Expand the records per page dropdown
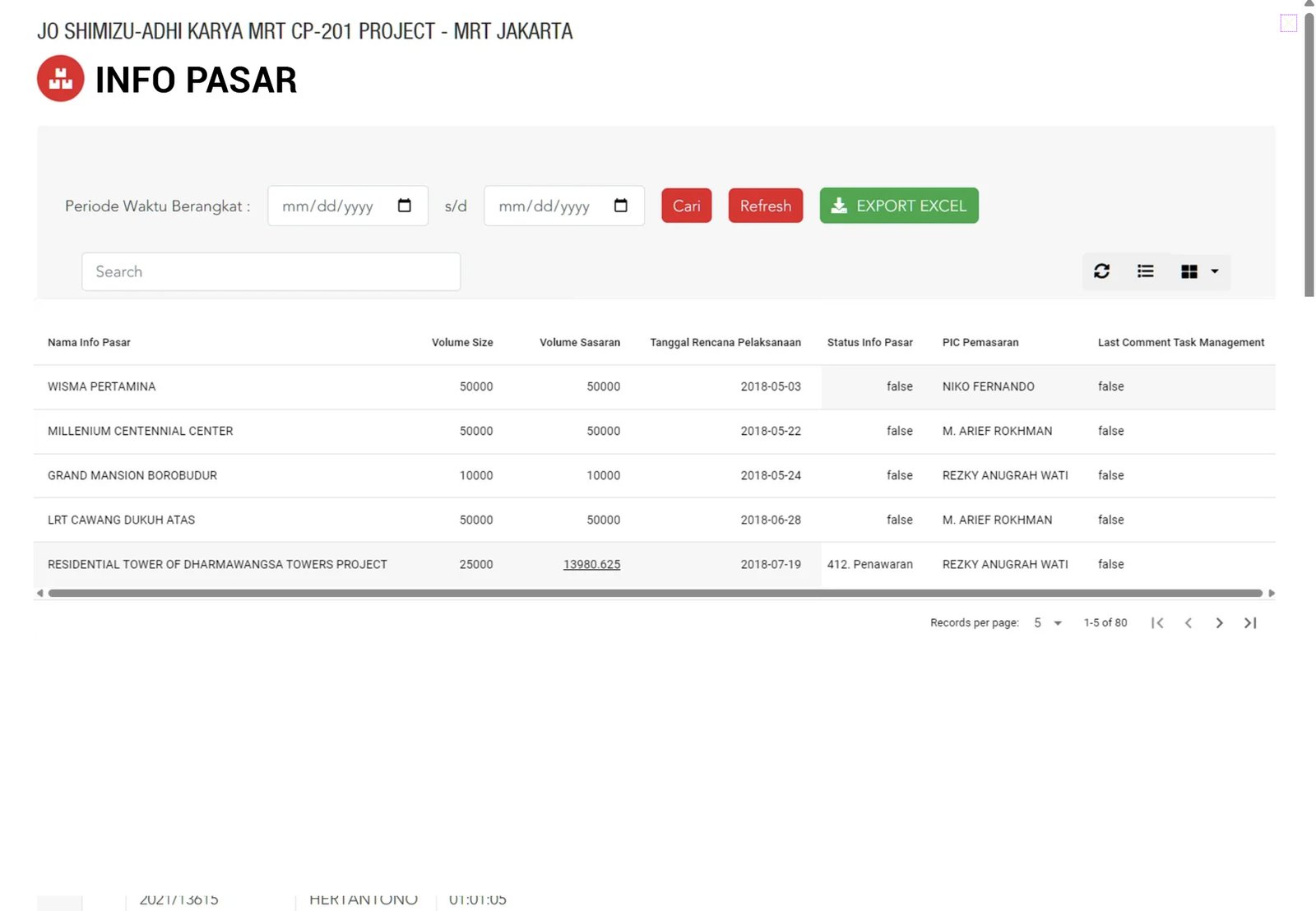 coord(1048,623)
